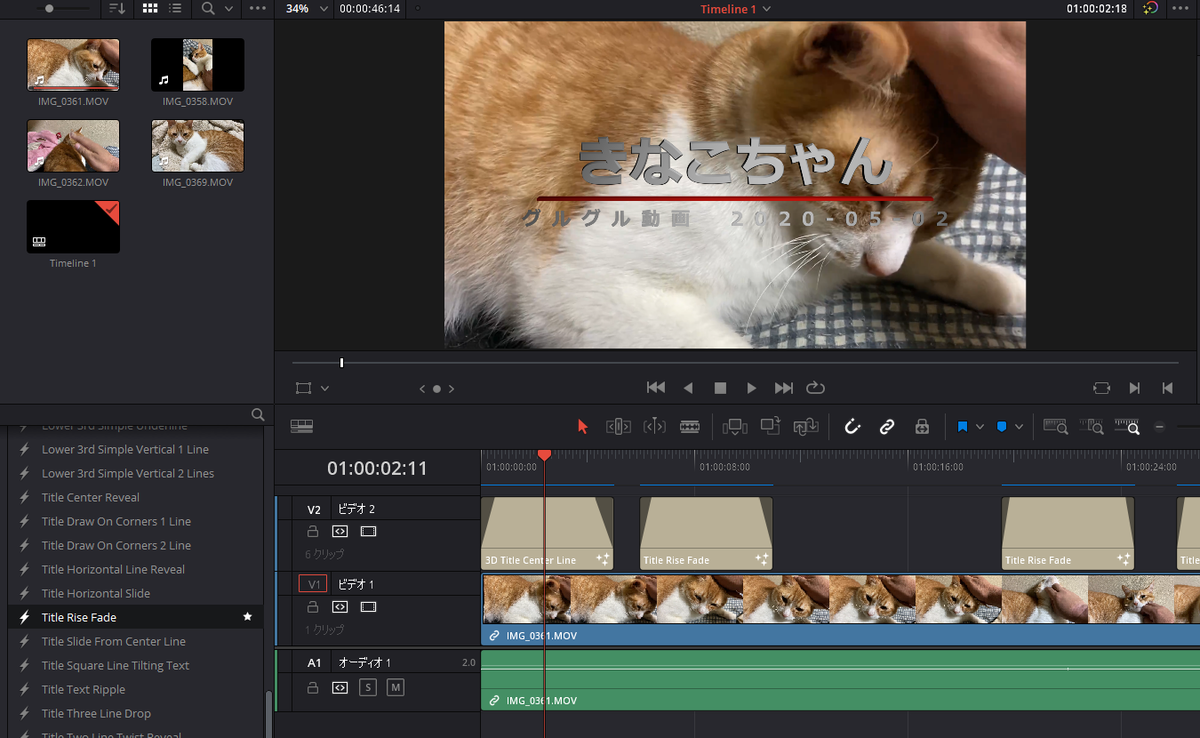Screen dimensions: 1200x738
Task: Click timeline zoom out minus button
Action: click(x=1160, y=427)
